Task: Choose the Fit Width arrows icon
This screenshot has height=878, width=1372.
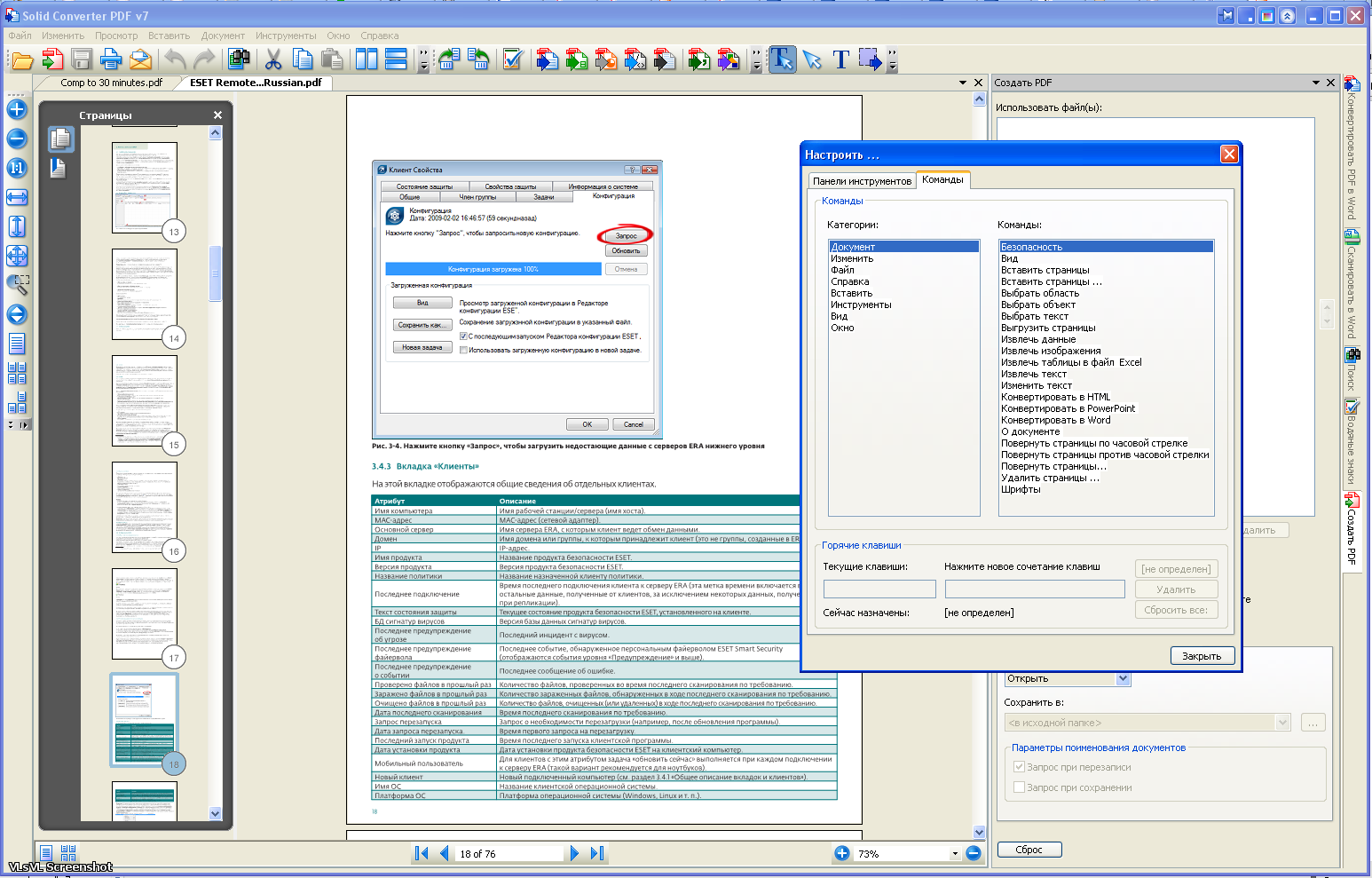Action: coord(17,197)
